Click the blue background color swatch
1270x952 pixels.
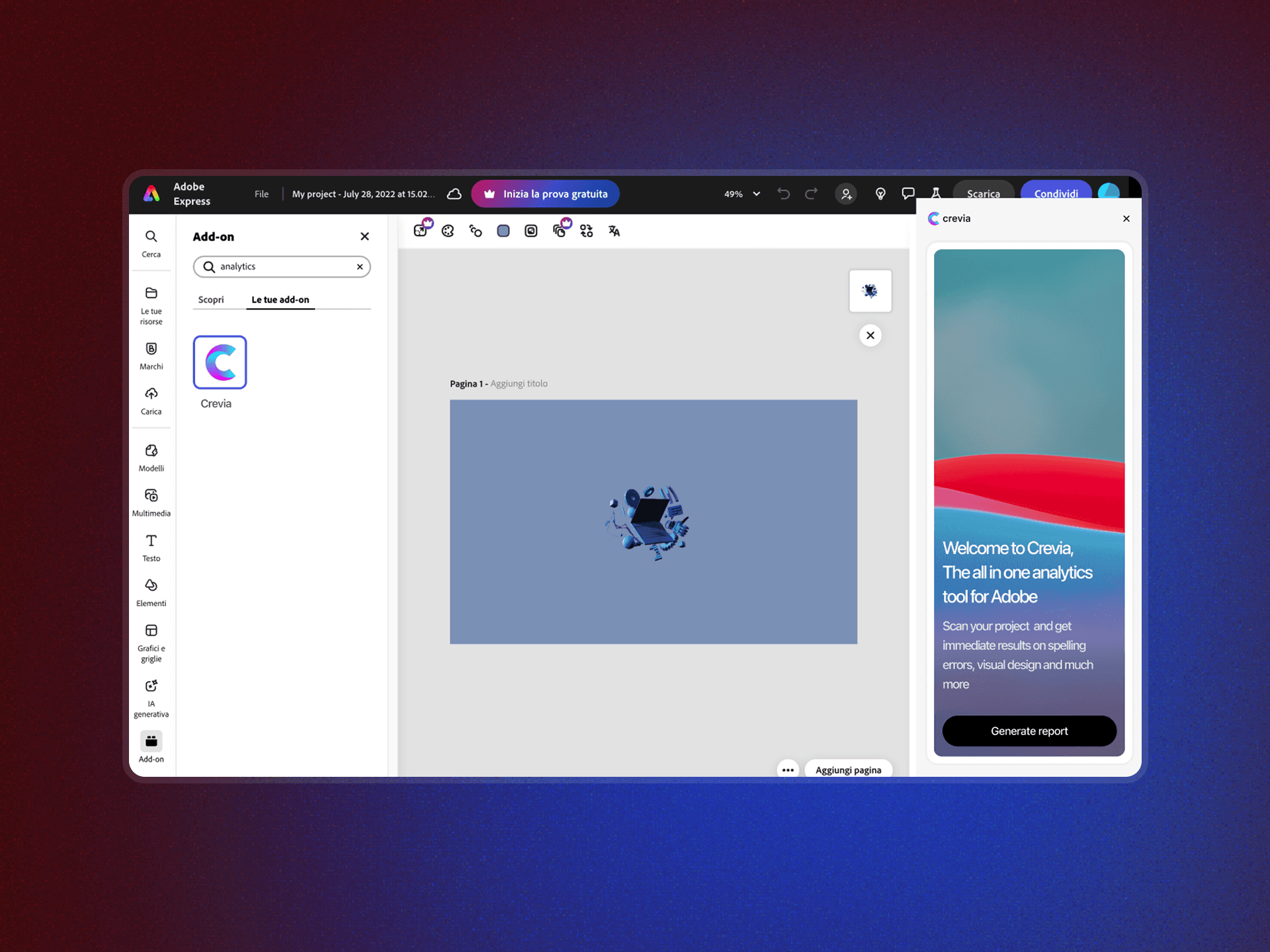click(503, 231)
